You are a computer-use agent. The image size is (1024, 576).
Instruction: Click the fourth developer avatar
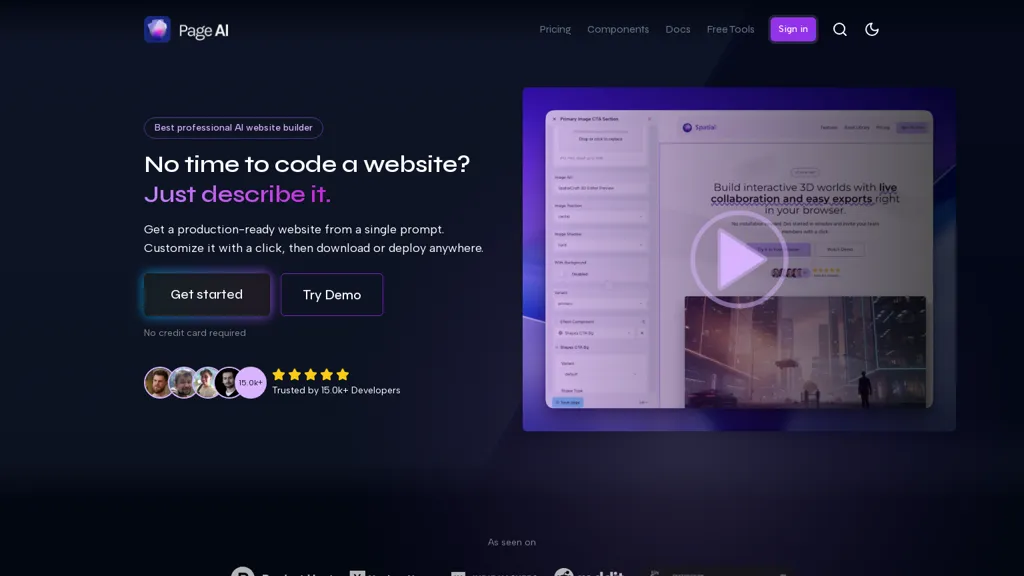[229, 383]
